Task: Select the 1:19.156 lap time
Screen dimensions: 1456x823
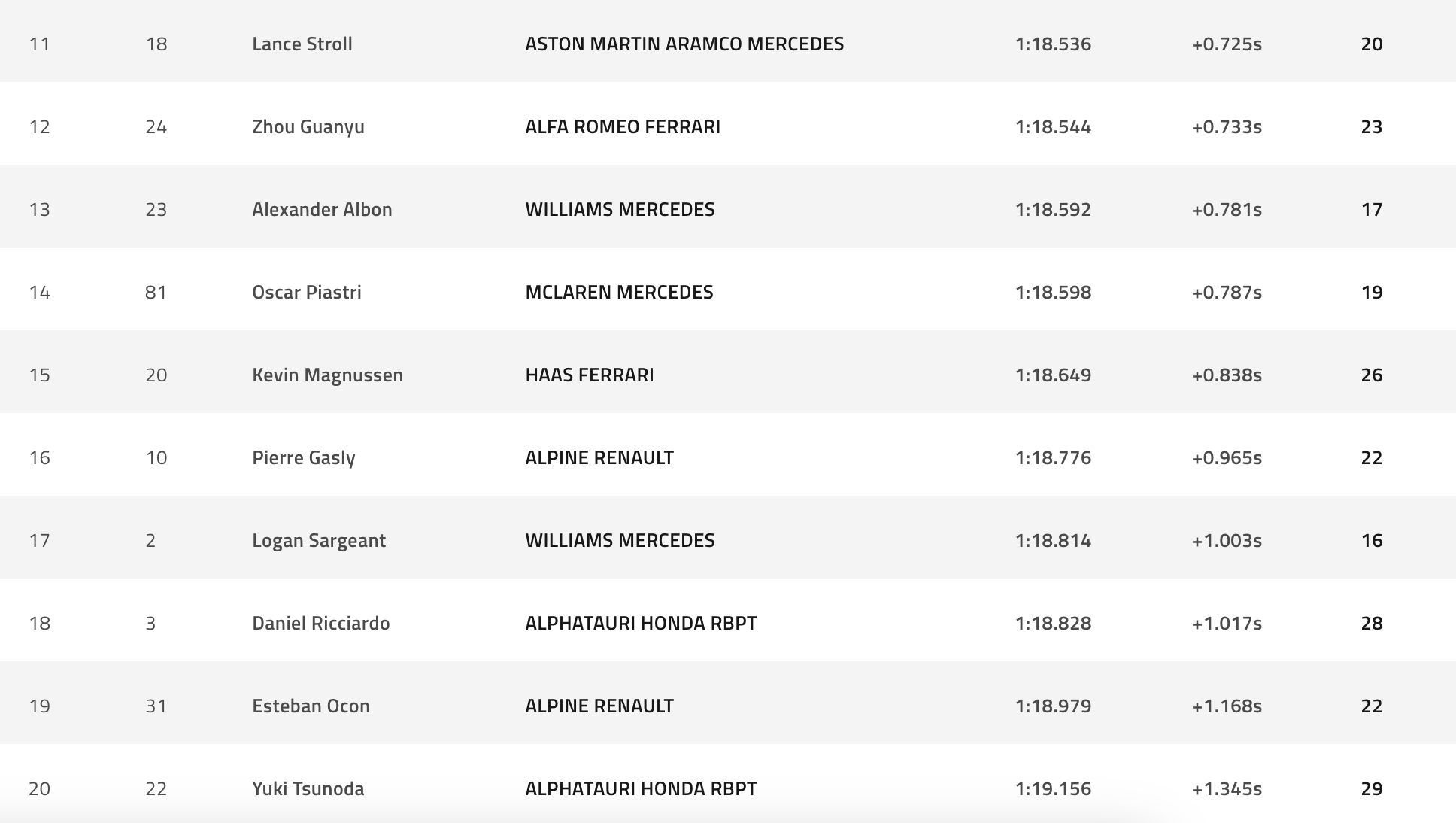Action: pos(1053,788)
